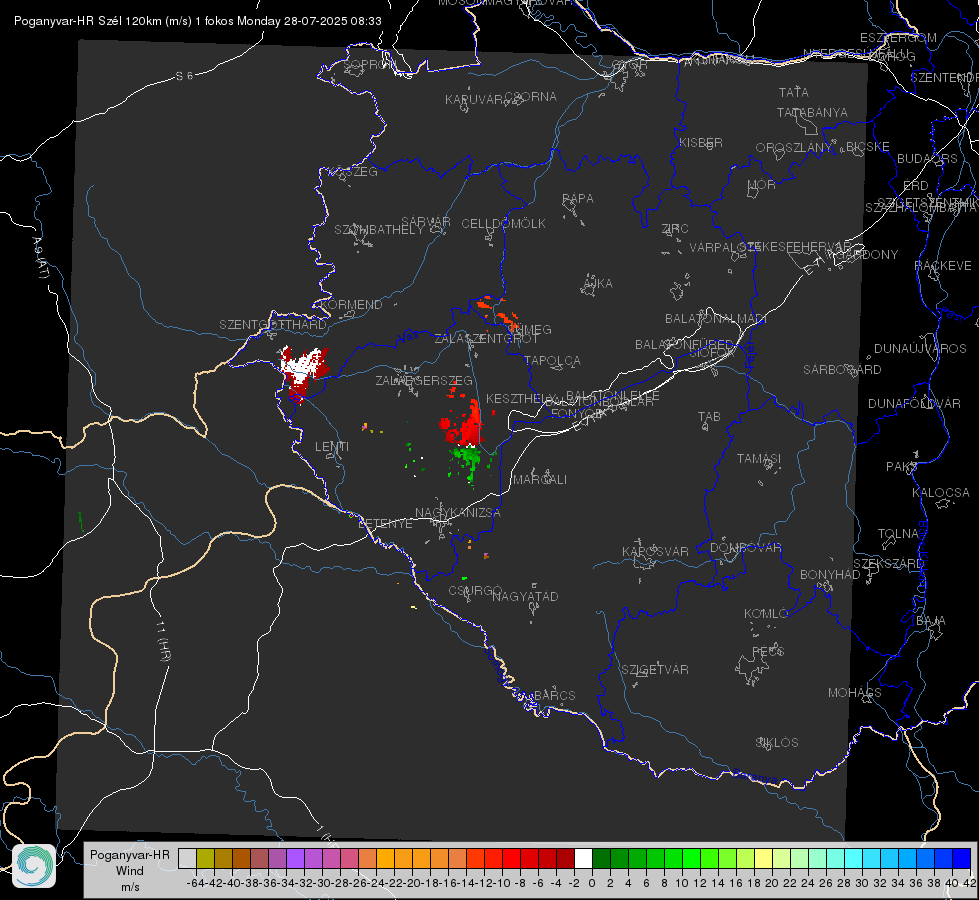This screenshot has width=979, height=900.
Task: Click the legend title 'Poganyvar-HR Wind m/s'
Action: 130,871
